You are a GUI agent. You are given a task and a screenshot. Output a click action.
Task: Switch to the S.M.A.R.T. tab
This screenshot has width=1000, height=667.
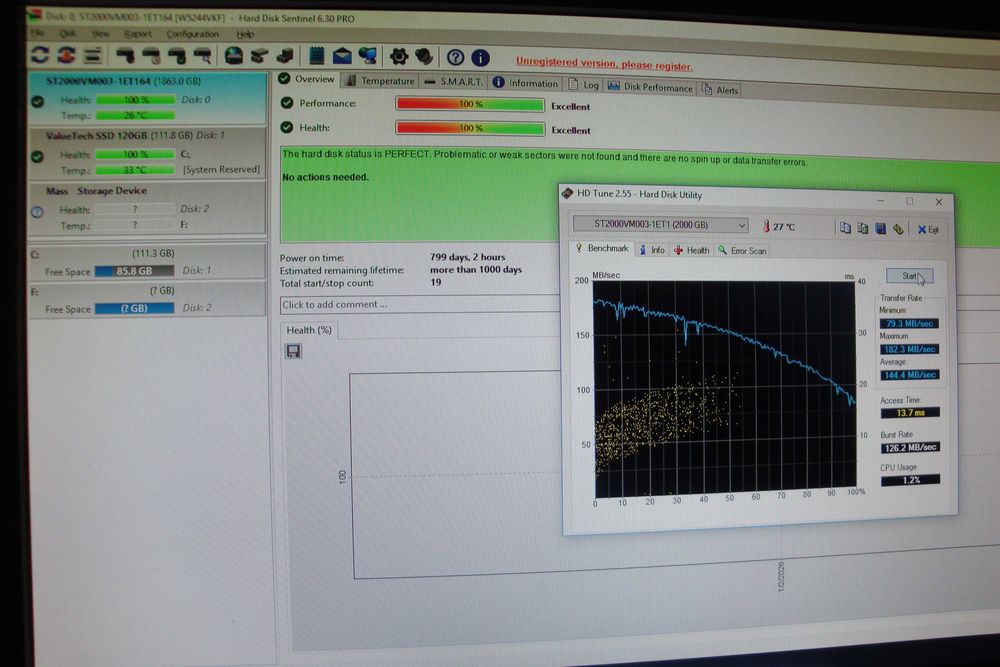pyautogui.click(x=454, y=82)
